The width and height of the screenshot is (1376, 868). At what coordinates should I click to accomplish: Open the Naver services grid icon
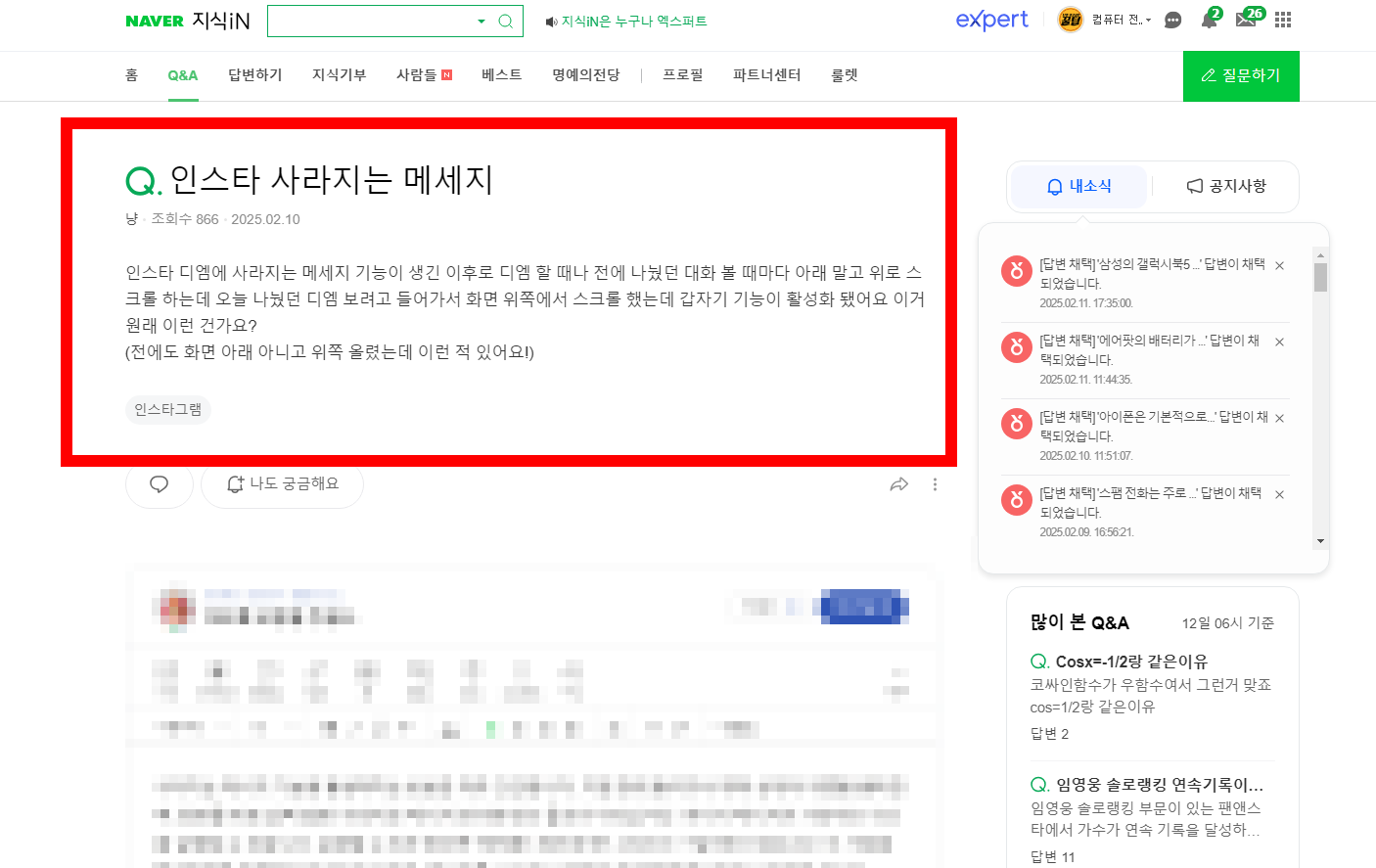1283,20
